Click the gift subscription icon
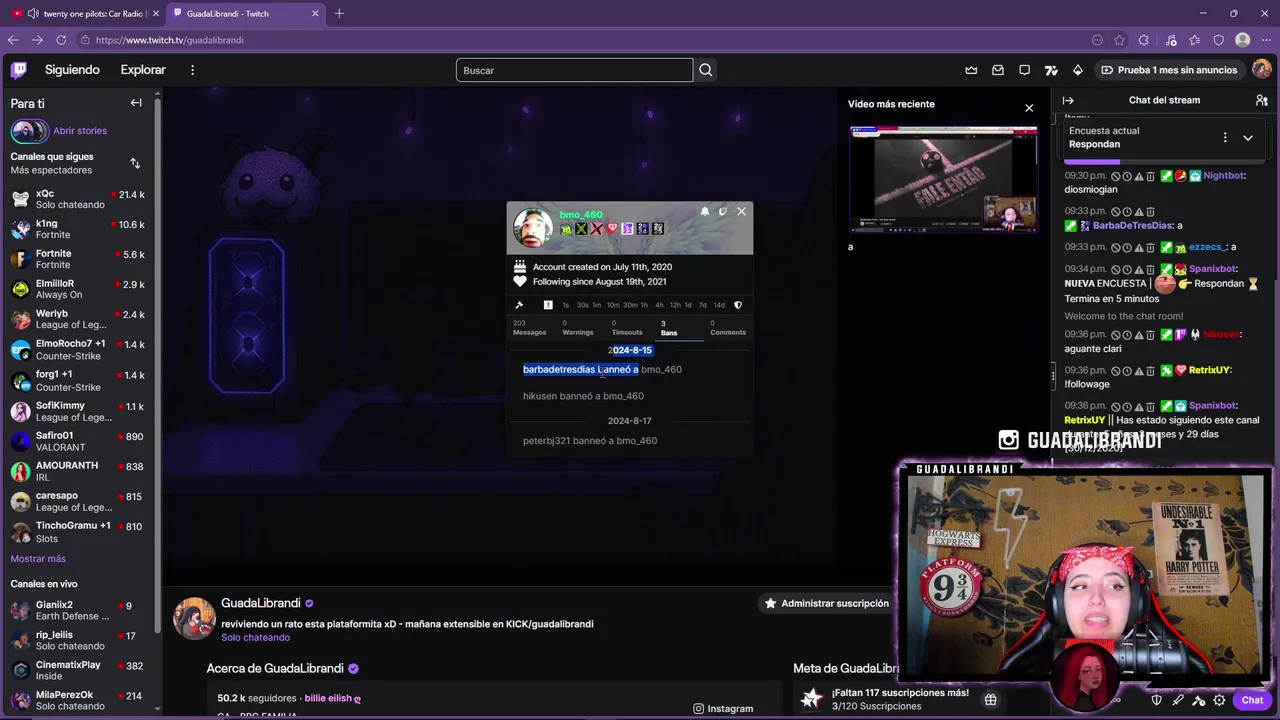Image resolution: width=1280 pixels, height=720 pixels. [x=990, y=700]
